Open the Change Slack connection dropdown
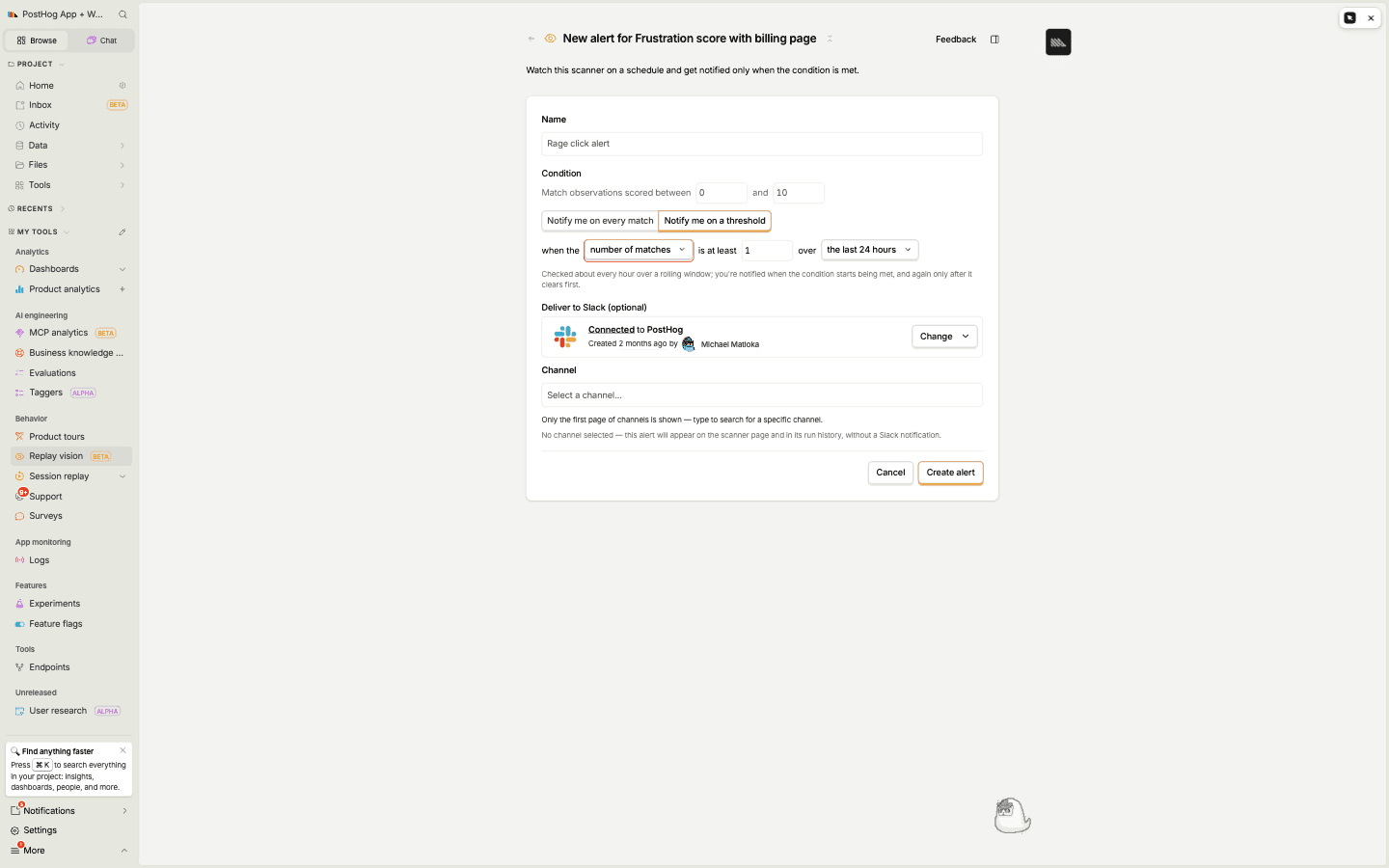 (x=944, y=337)
